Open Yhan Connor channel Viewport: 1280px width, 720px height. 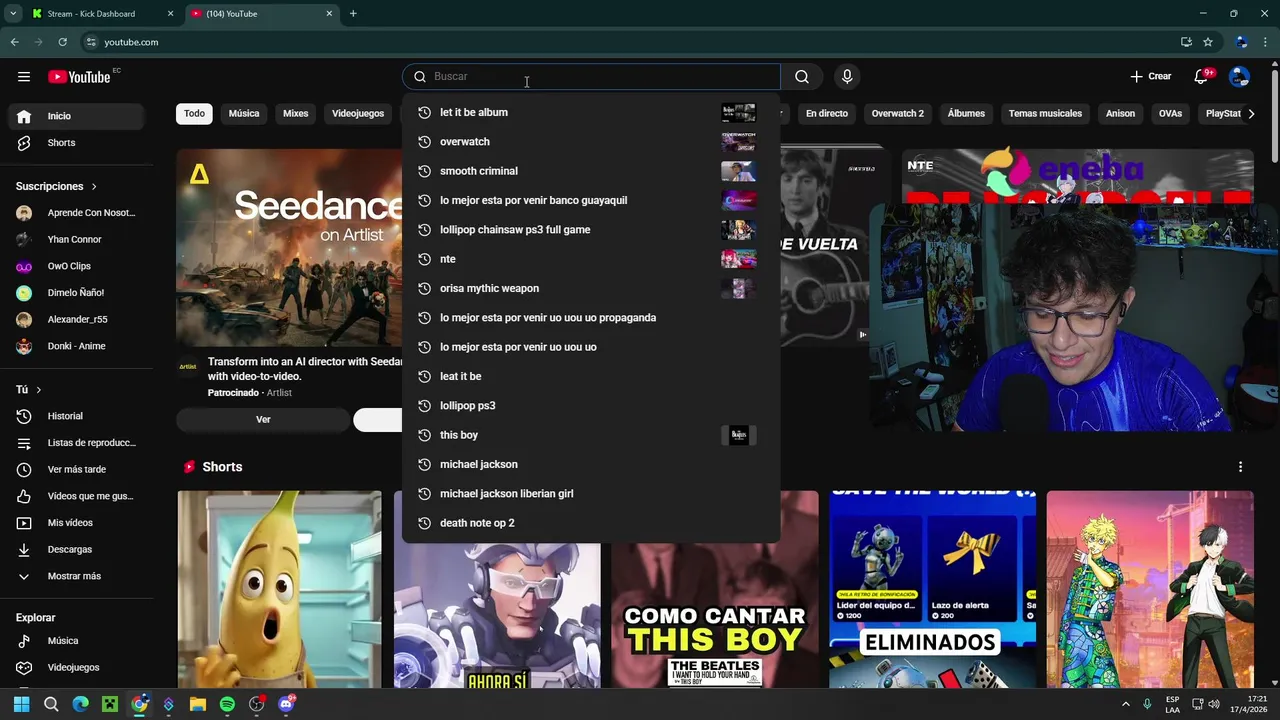pyautogui.click(x=78, y=240)
